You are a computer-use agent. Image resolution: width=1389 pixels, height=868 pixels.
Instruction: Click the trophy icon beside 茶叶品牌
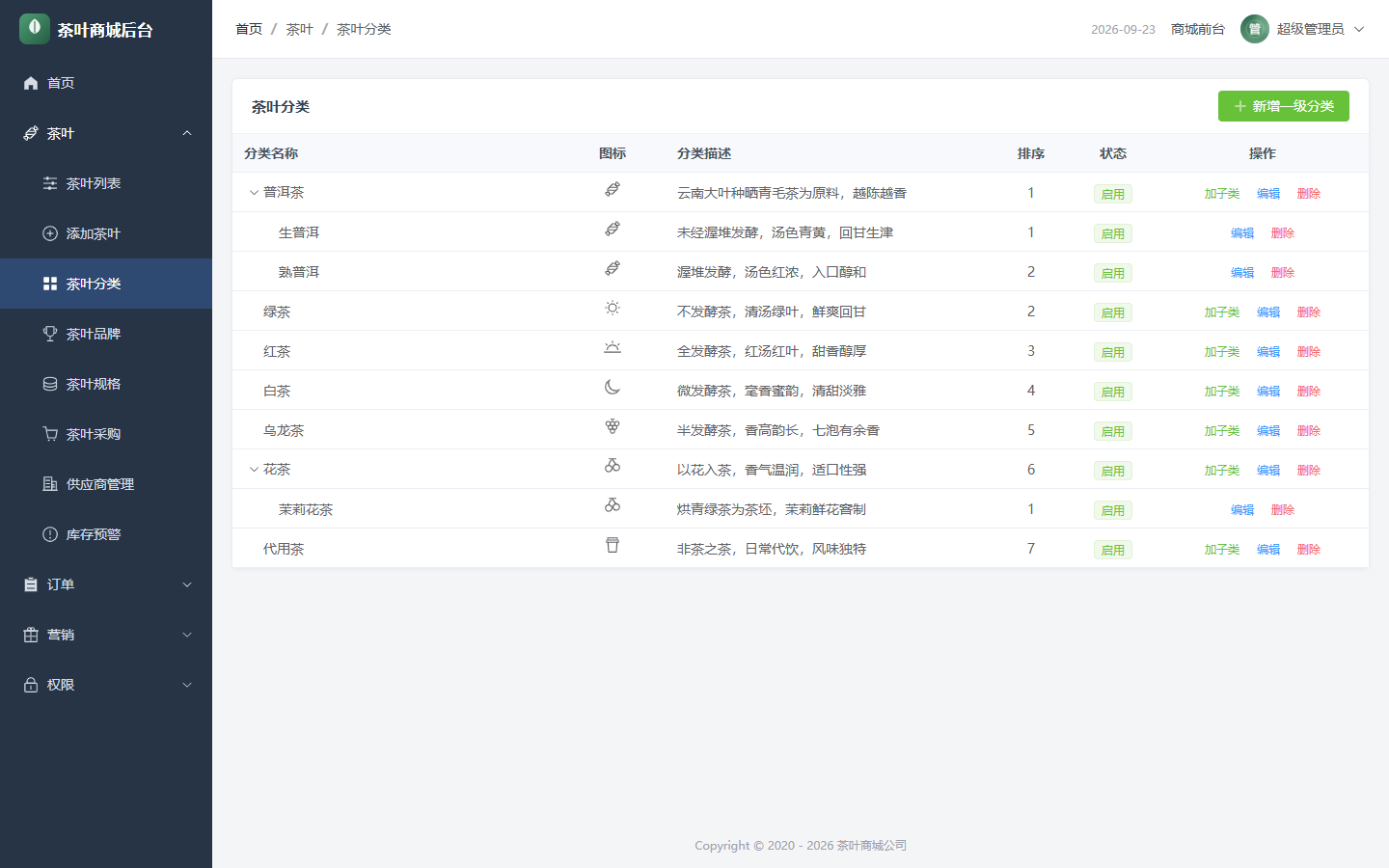(x=50, y=334)
